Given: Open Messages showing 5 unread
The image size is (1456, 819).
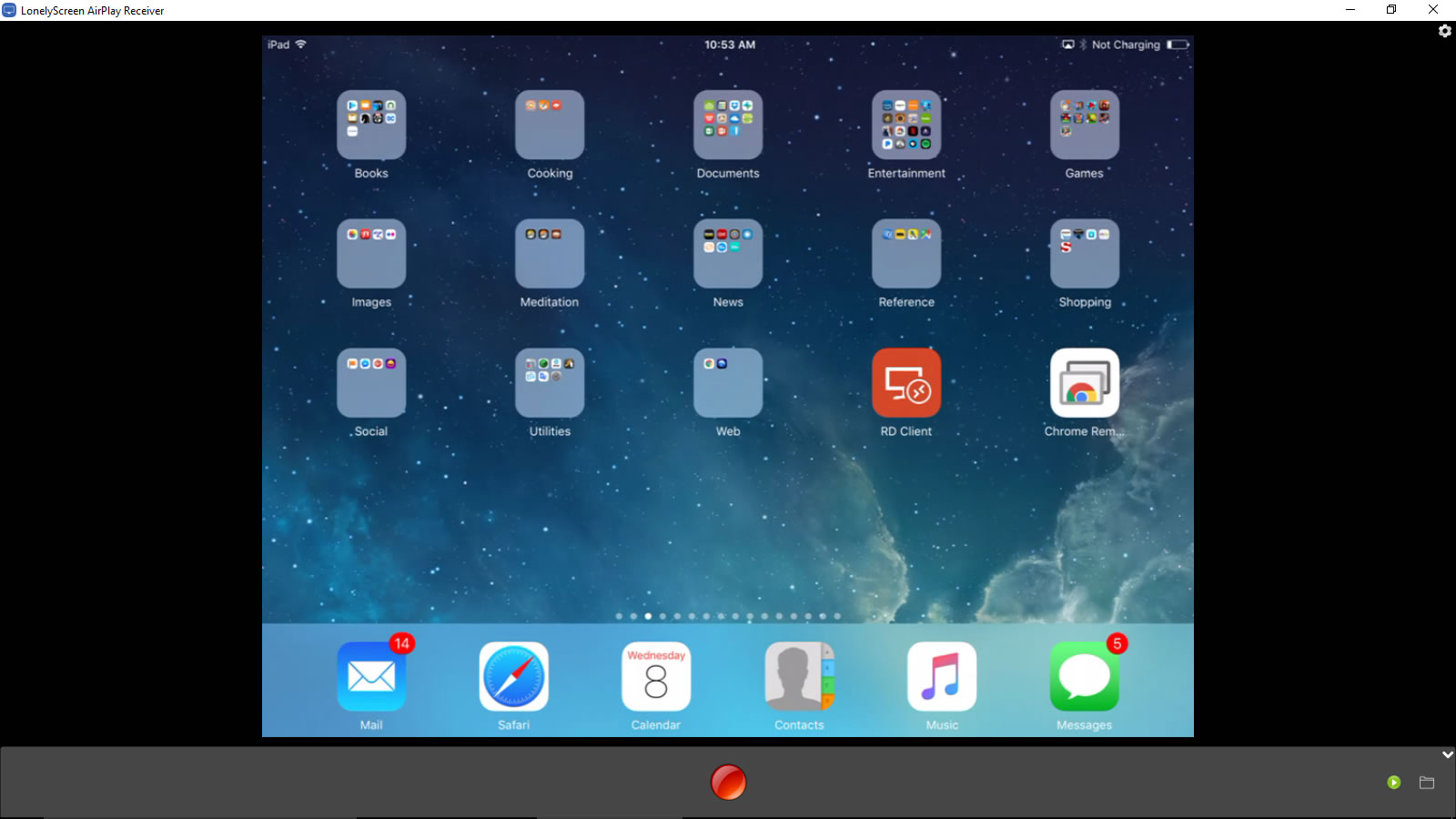Looking at the screenshot, I should click(x=1084, y=677).
